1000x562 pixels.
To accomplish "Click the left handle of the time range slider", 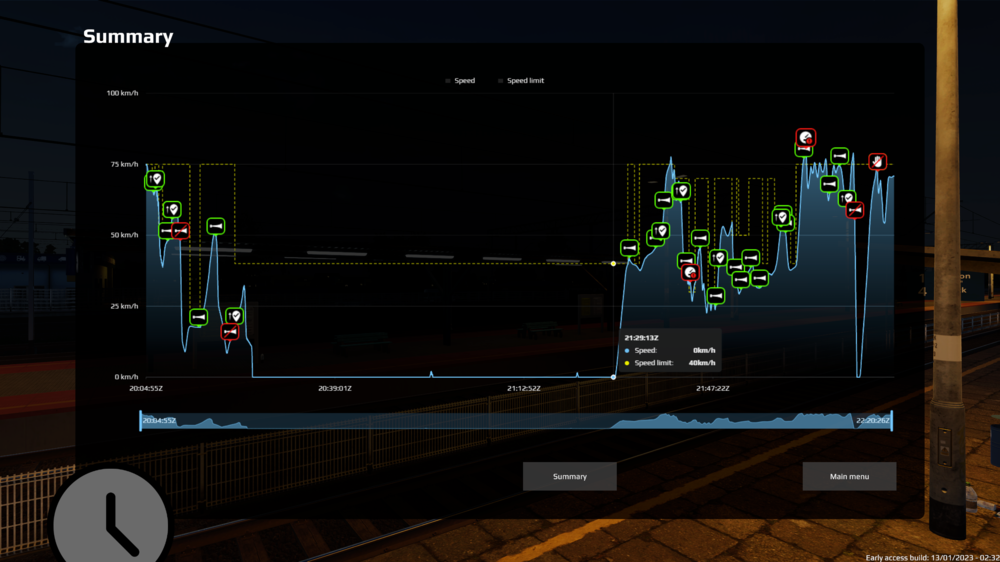I will pyautogui.click(x=141, y=420).
